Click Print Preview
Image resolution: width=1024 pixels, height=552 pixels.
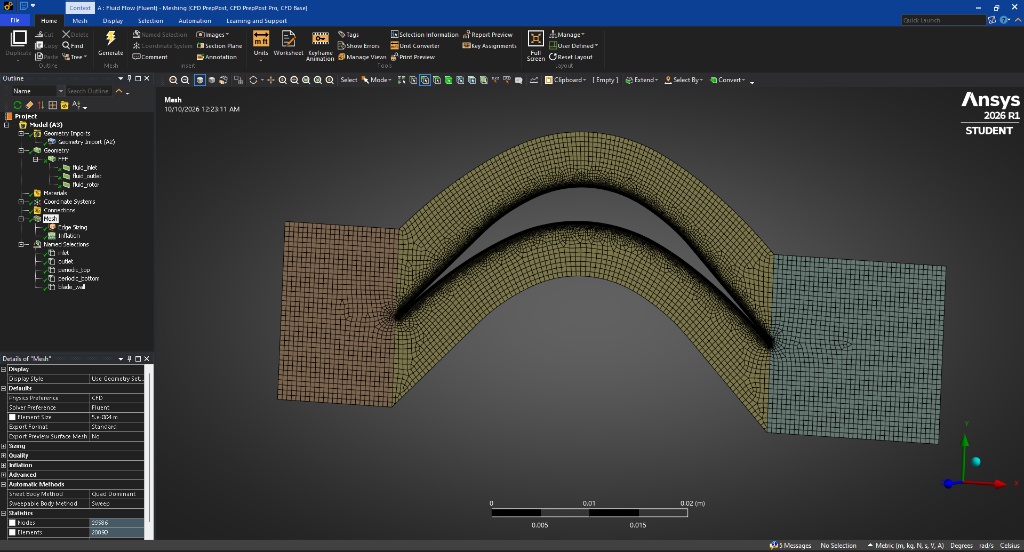[413, 57]
